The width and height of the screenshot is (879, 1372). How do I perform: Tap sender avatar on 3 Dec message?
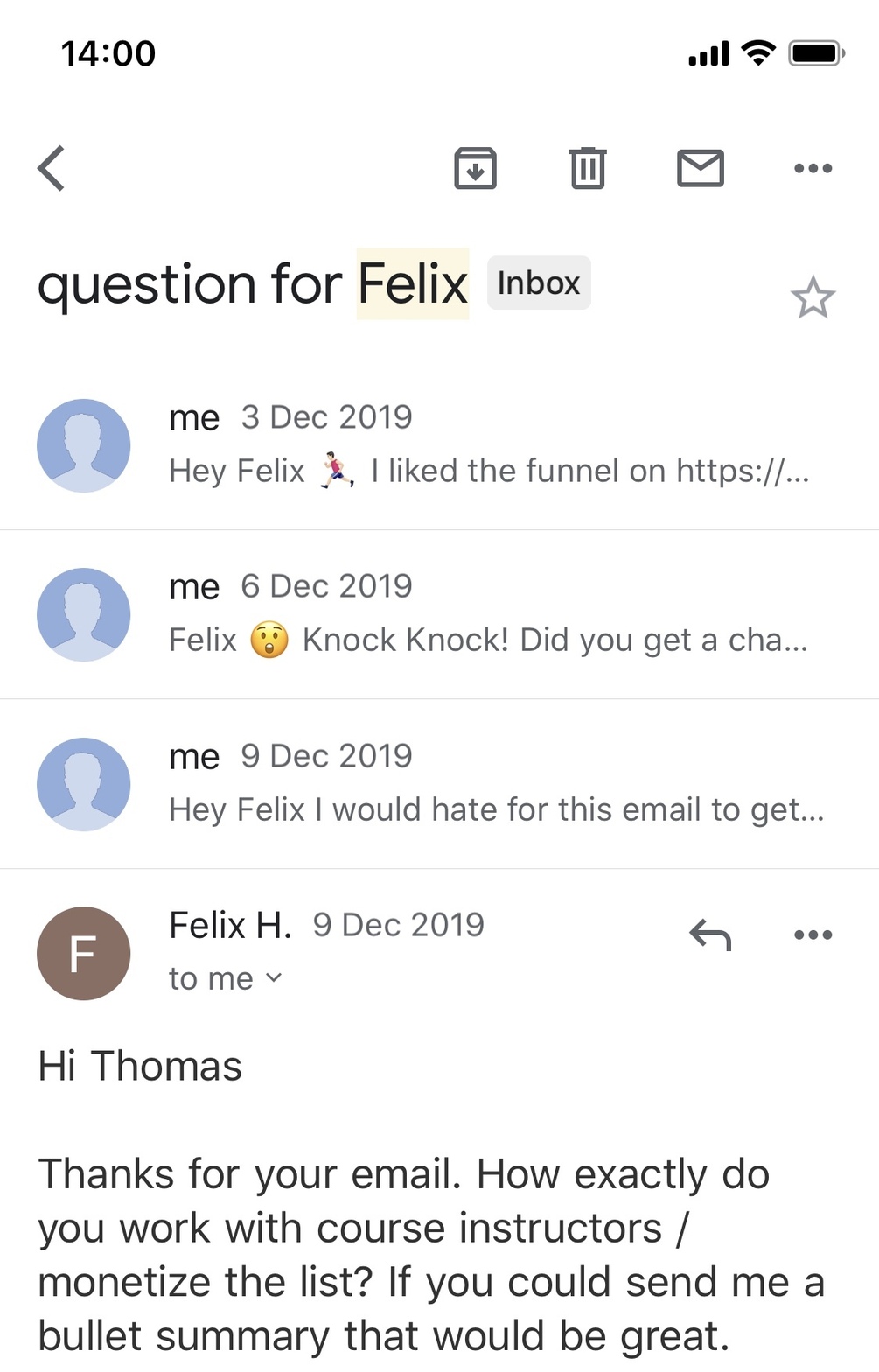[83, 446]
